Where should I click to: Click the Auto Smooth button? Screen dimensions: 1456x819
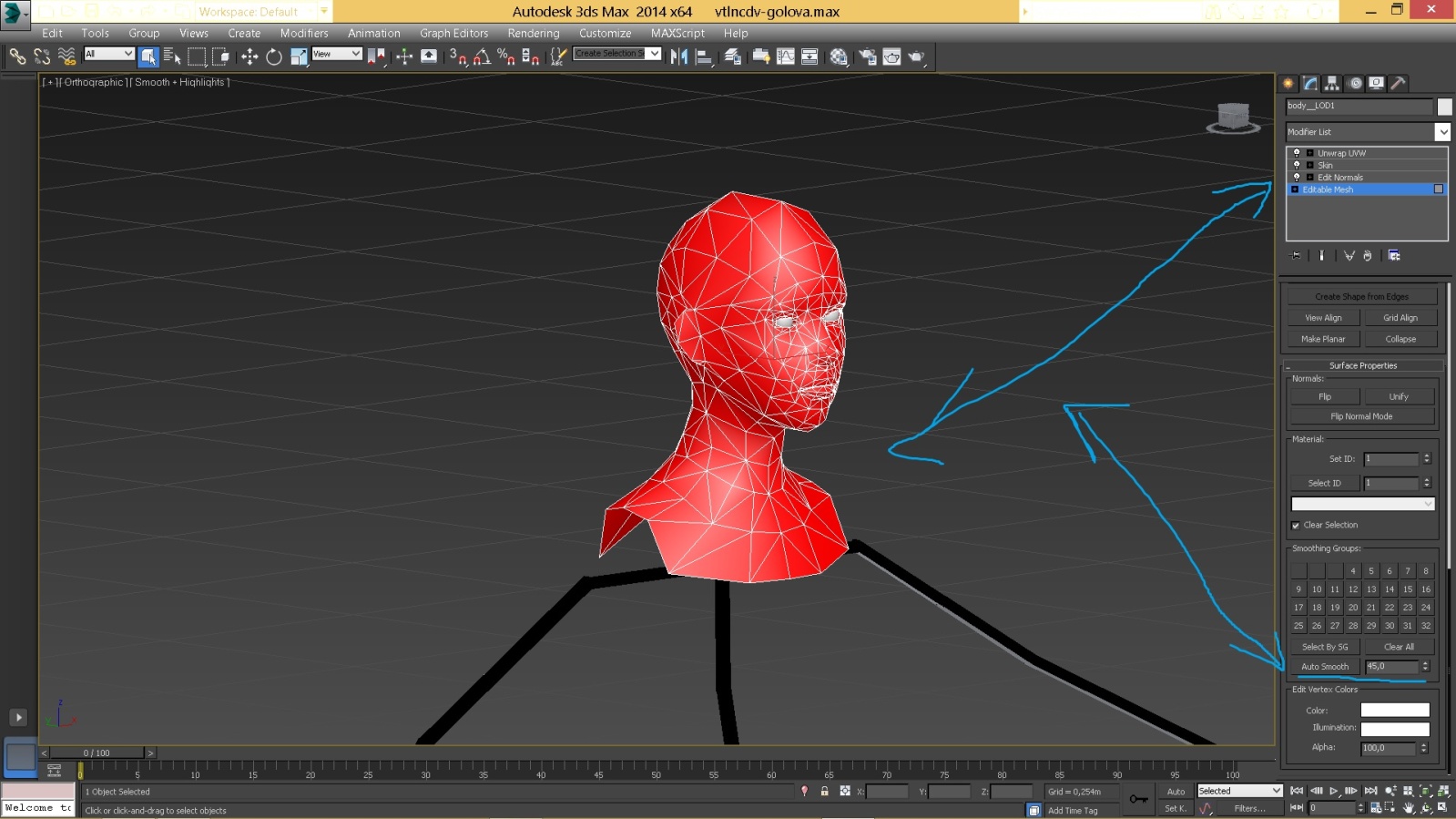(x=1325, y=667)
